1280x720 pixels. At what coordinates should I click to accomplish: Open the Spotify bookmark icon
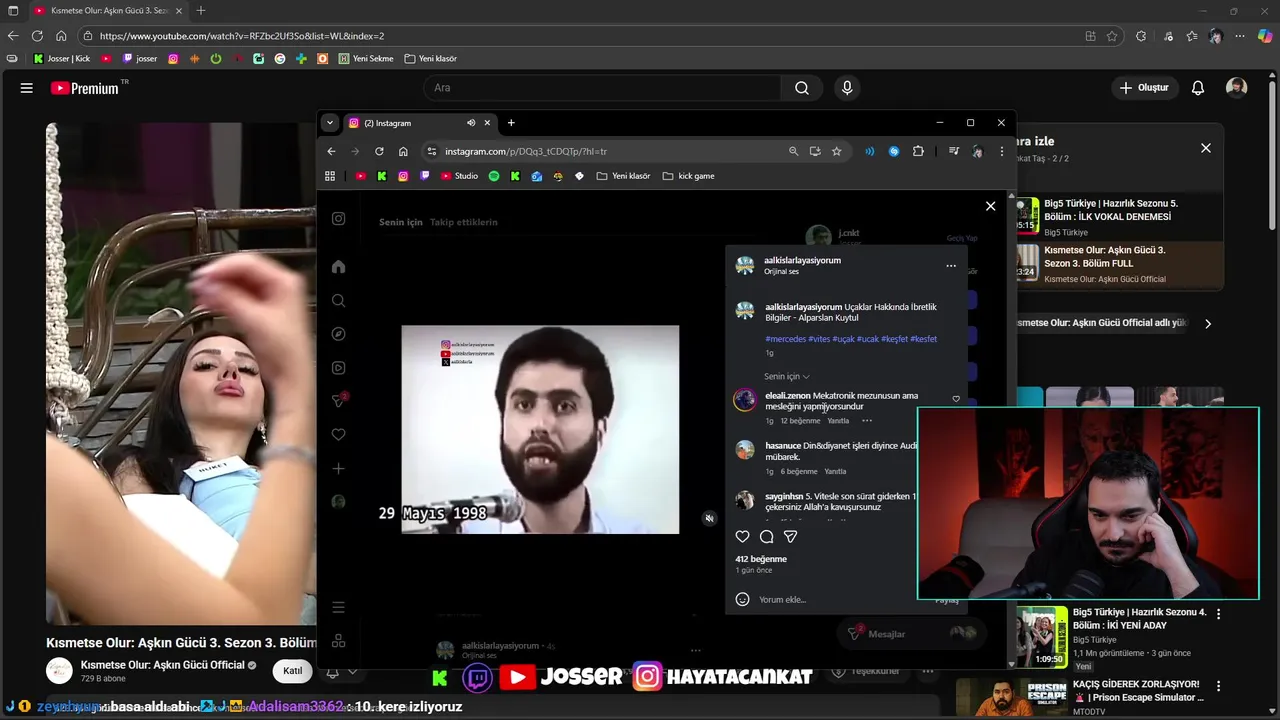pyautogui.click(x=494, y=176)
